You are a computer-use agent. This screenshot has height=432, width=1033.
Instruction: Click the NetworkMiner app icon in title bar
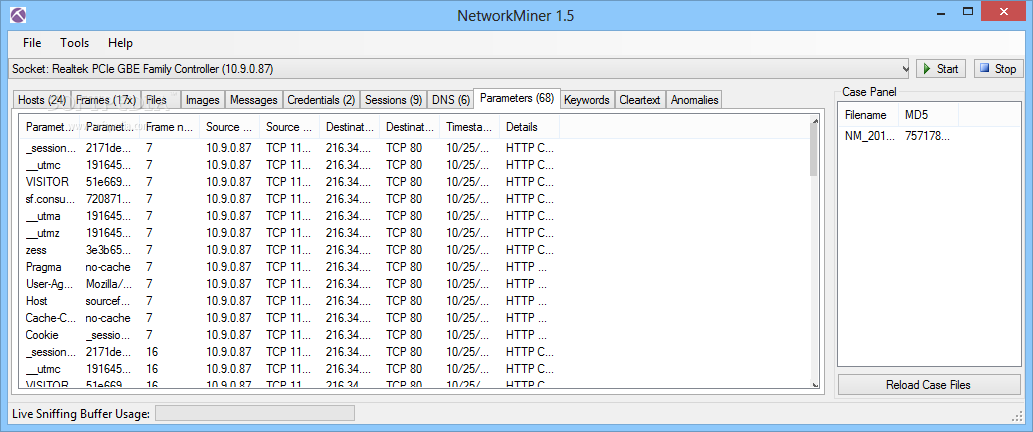(18, 14)
